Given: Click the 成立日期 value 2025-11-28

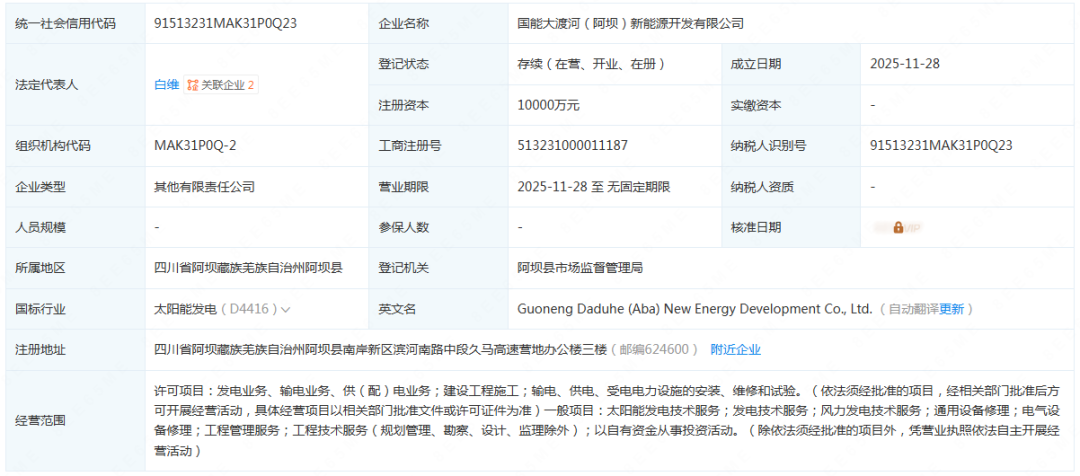Looking at the screenshot, I should 905,64.
